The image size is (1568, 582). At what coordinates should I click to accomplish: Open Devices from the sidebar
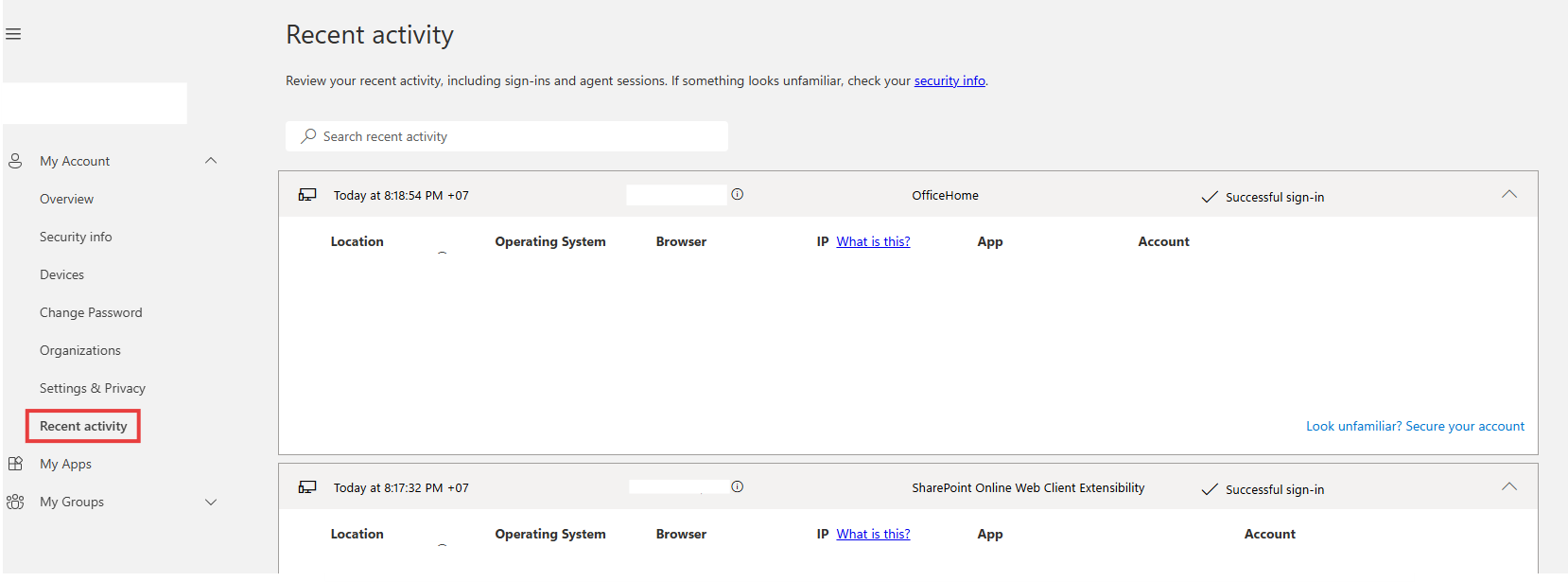tap(61, 274)
